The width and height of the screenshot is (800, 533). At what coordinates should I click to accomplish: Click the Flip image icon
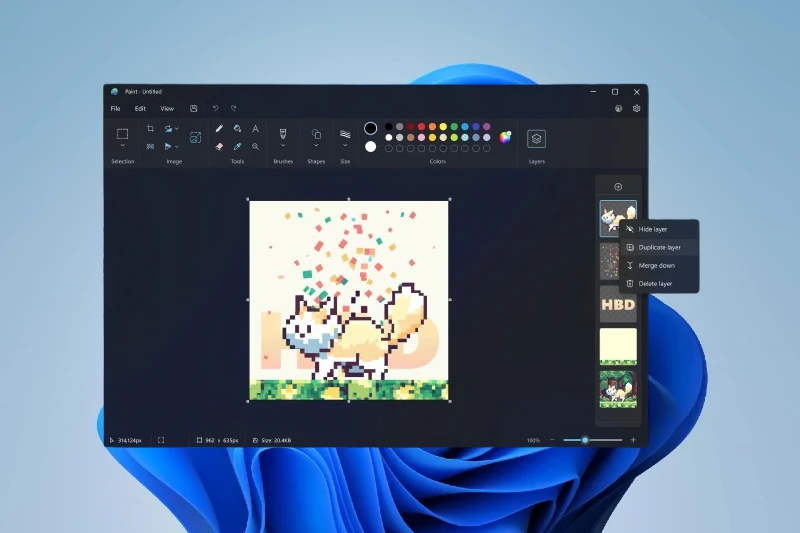(168, 146)
